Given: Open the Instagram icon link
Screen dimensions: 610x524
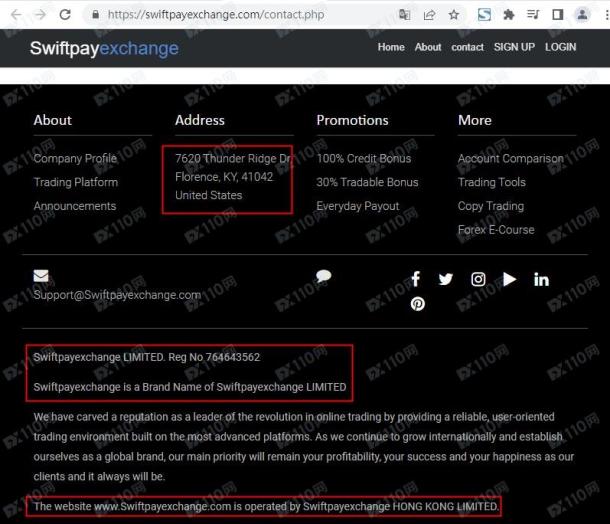Looking at the screenshot, I should tap(478, 279).
